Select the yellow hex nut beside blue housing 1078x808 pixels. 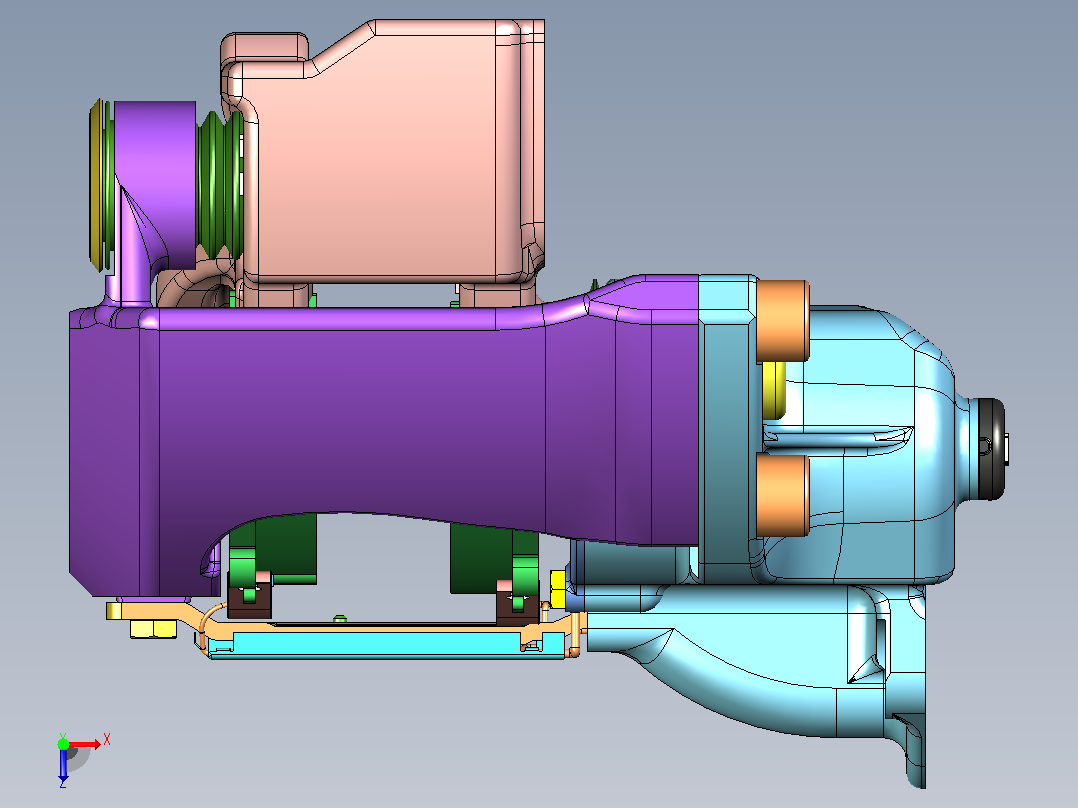(x=558, y=589)
